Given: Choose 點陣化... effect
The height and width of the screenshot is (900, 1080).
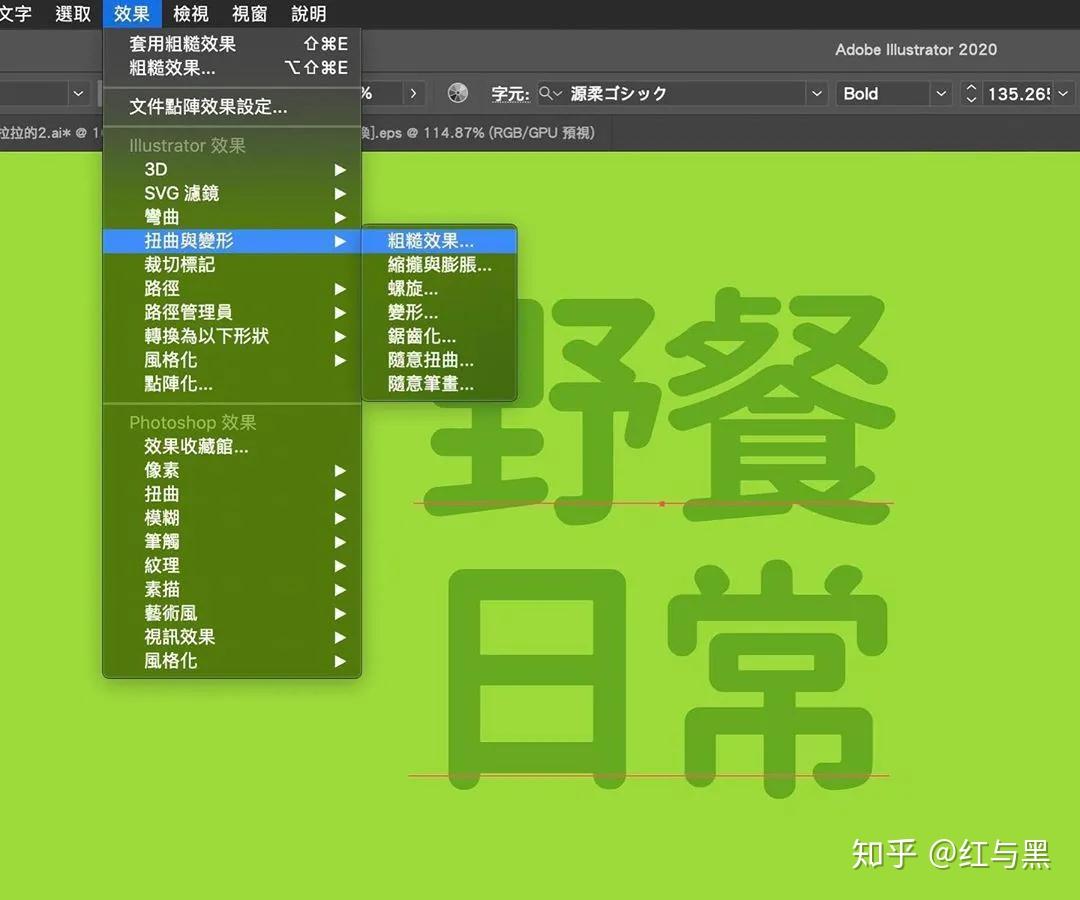Looking at the screenshot, I should [232, 384].
